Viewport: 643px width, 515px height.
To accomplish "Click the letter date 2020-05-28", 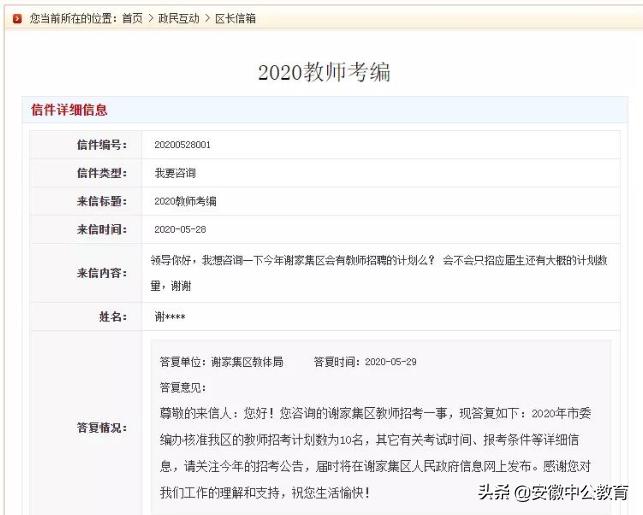I will pyautogui.click(x=180, y=229).
